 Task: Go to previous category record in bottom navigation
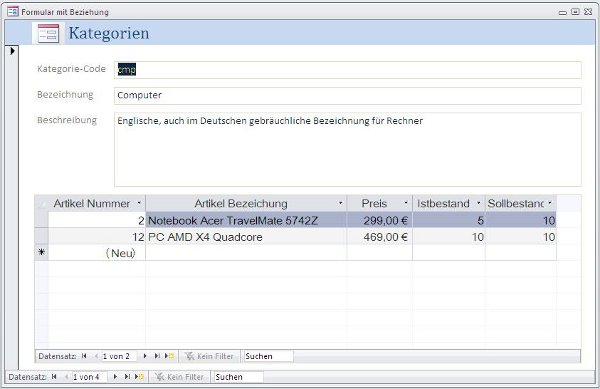pos(66,377)
